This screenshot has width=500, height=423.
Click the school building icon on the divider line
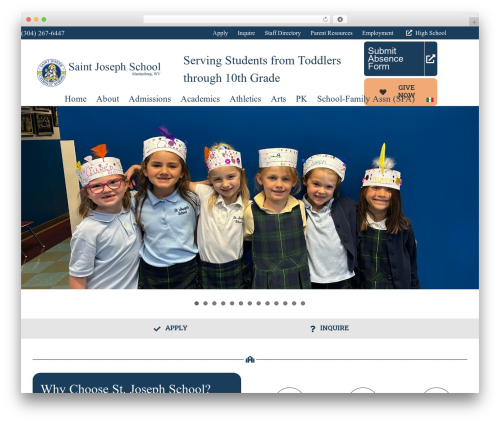pyautogui.click(x=250, y=359)
